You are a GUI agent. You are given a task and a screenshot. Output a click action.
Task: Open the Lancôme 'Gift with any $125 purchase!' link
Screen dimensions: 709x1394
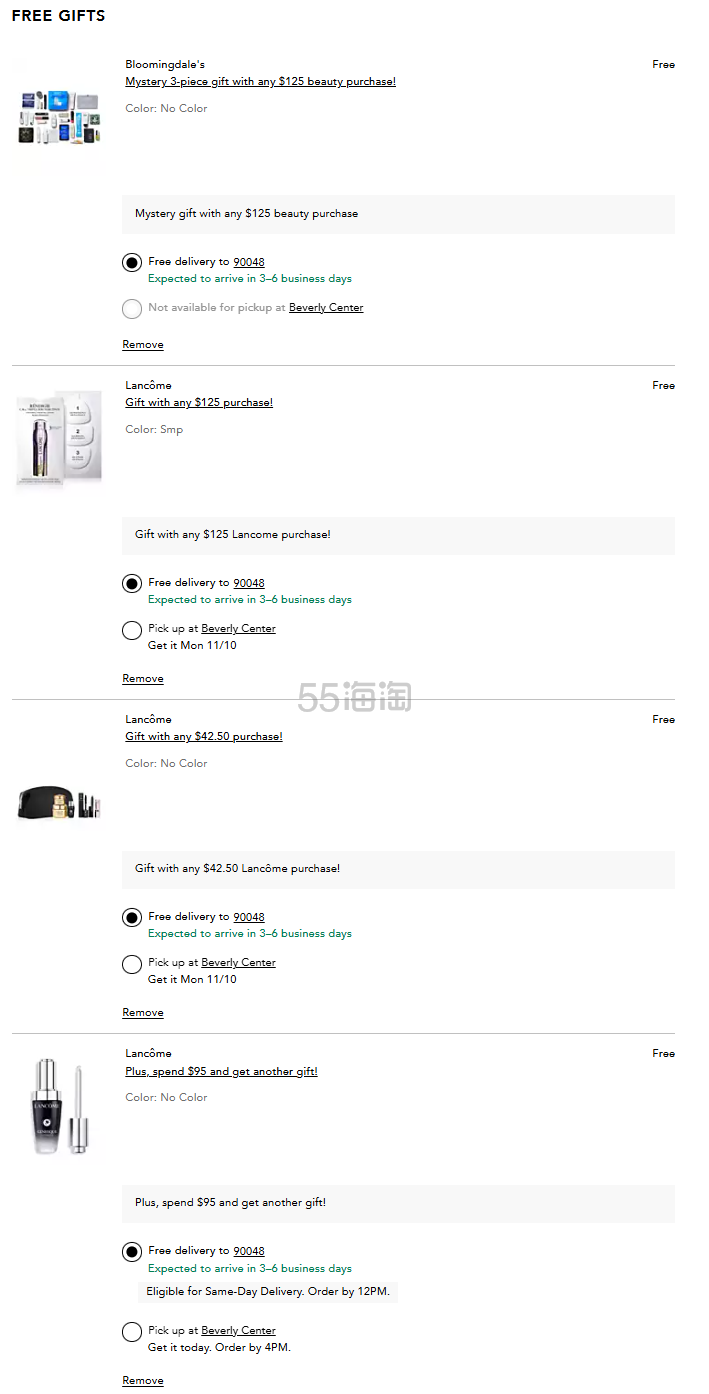(x=199, y=403)
